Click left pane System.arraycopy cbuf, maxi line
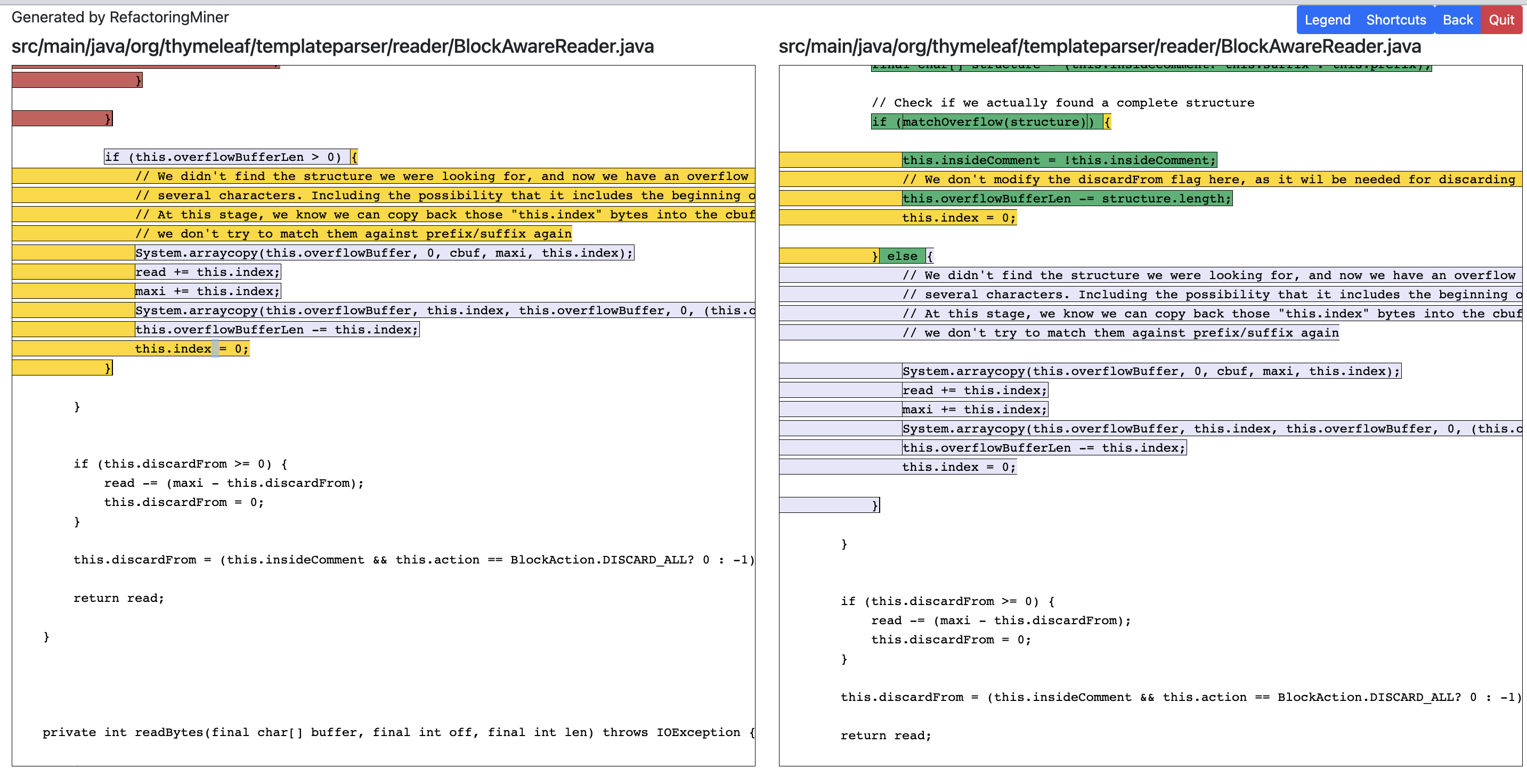 pyautogui.click(x=384, y=252)
